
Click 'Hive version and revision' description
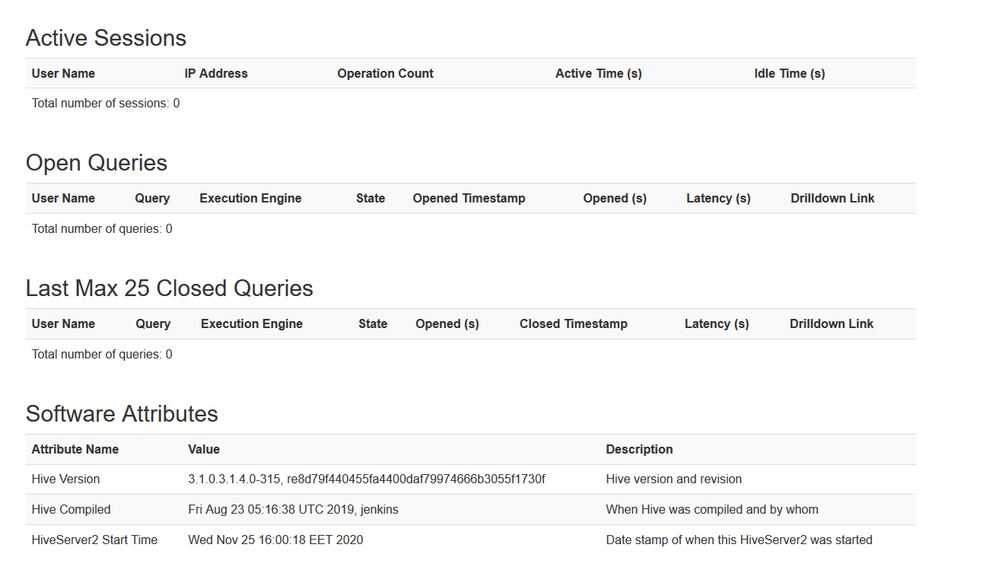(x=673, y=479)
